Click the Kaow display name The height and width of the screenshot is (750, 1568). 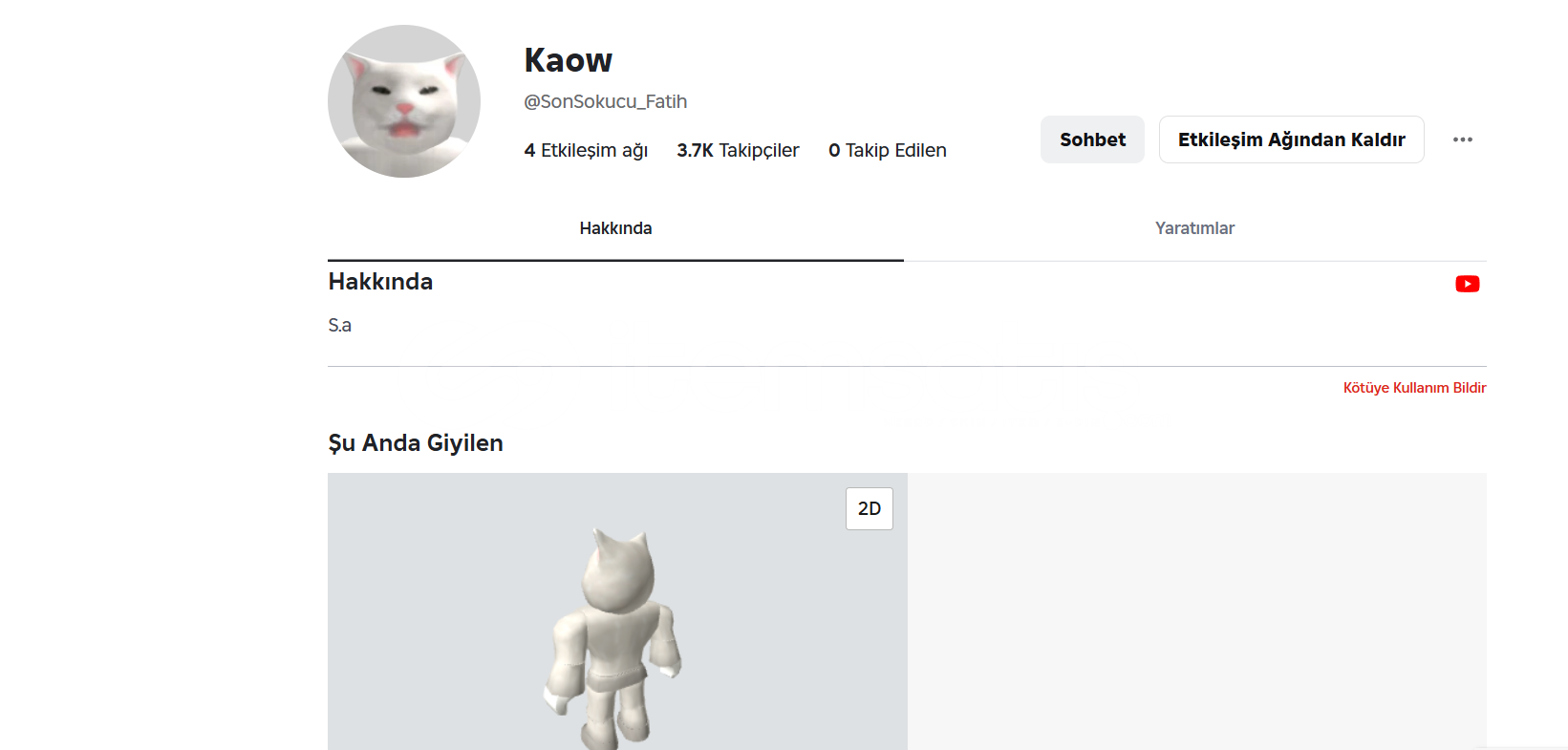click(x=568, y=60)
